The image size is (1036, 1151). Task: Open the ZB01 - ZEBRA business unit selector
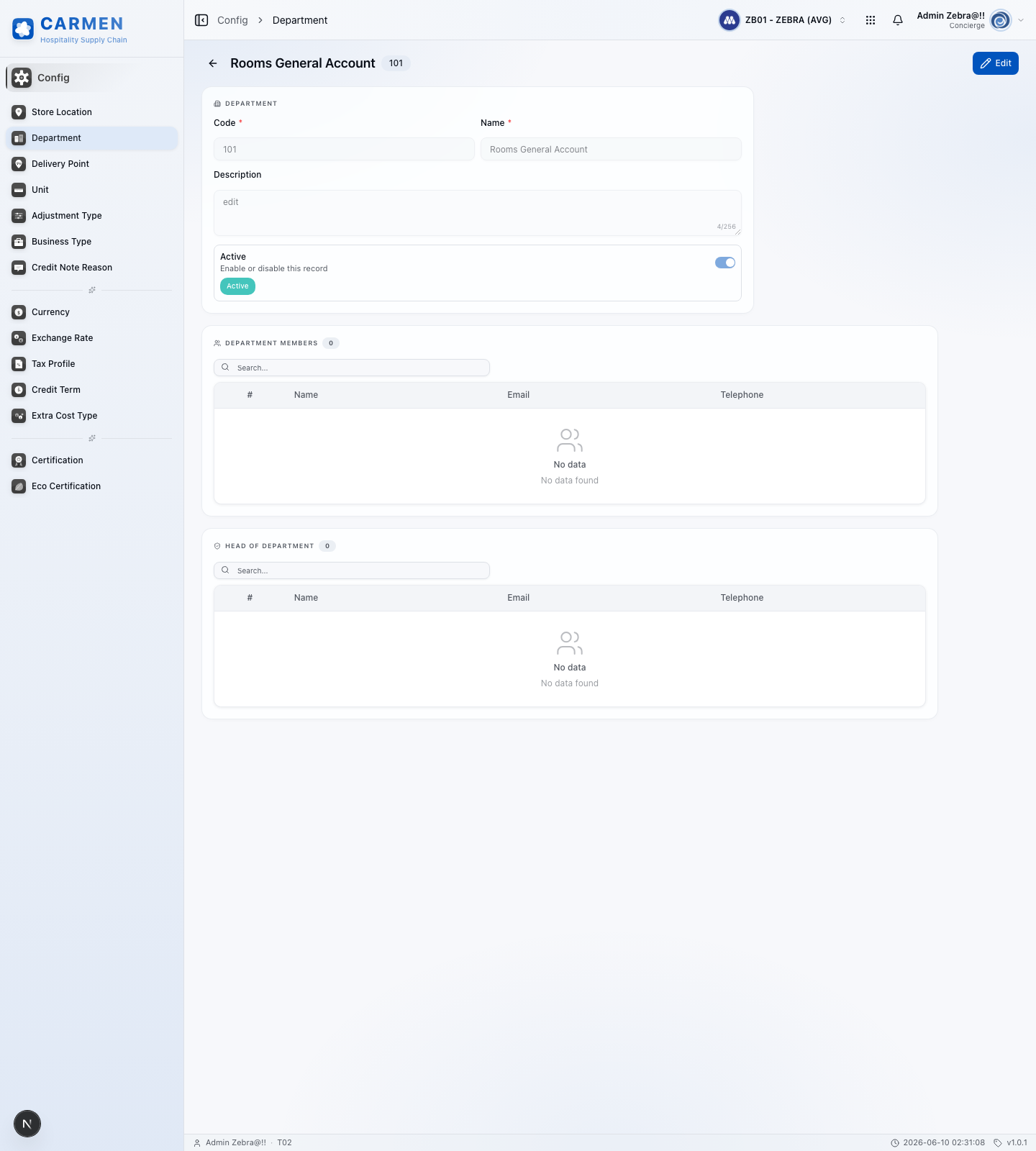click(783, 20)
